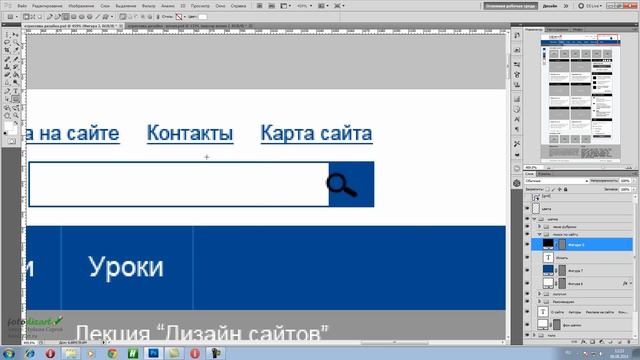The width and height of the screenshot is (640, 360).
Task: Select the Lasso tool
Action: point(7,43)
